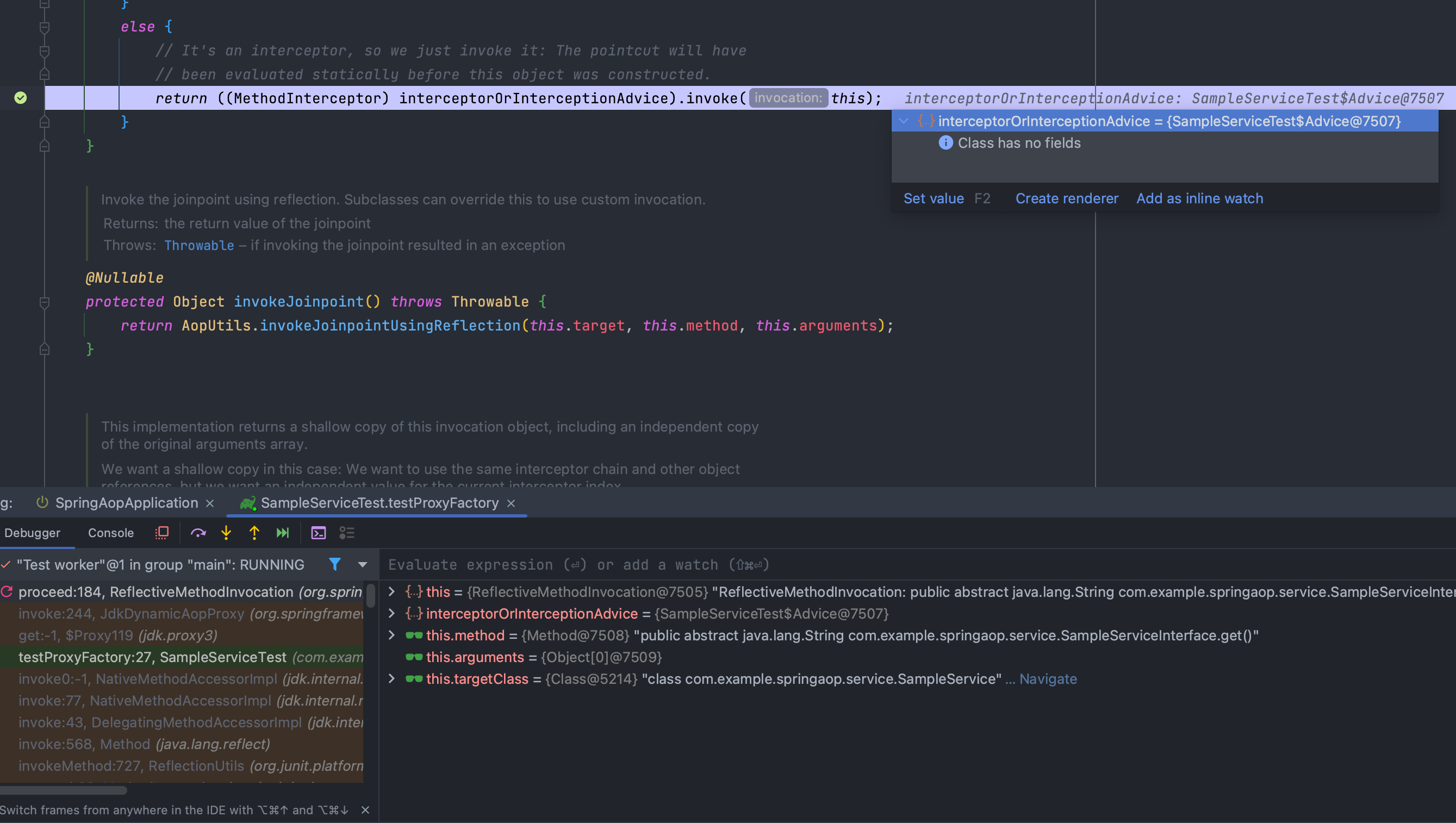
Task: Select the SpringAopApplication run tab
Action: [x=126, y=502]
